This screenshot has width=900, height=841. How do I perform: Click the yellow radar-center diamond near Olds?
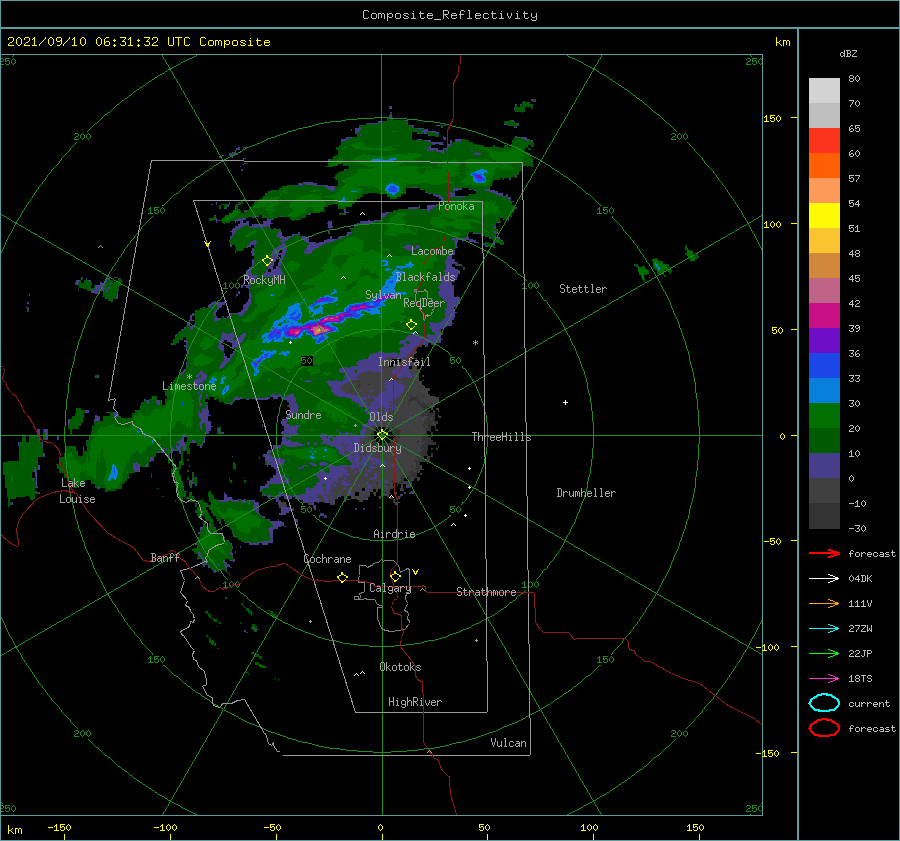click(382, 435)
